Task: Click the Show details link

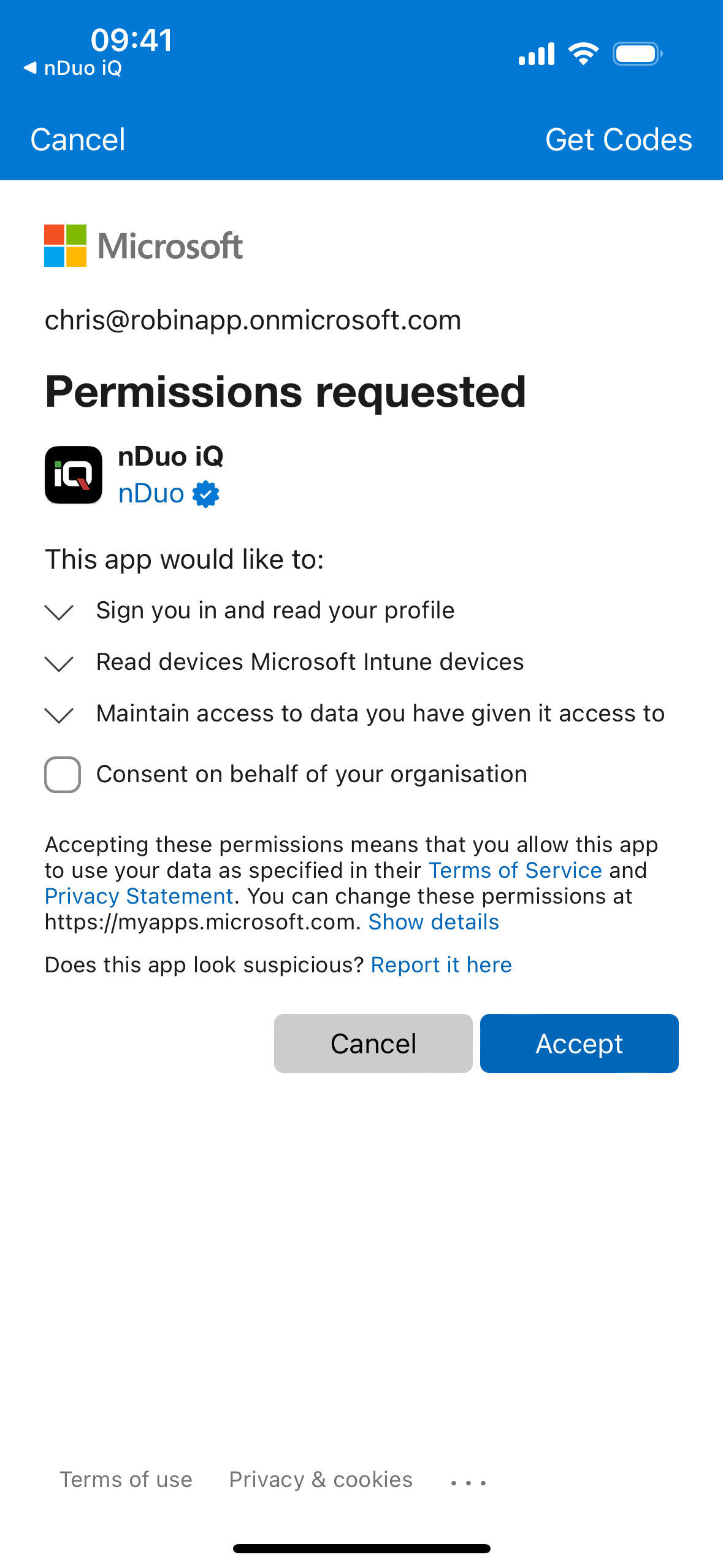Action: (434, 922)
